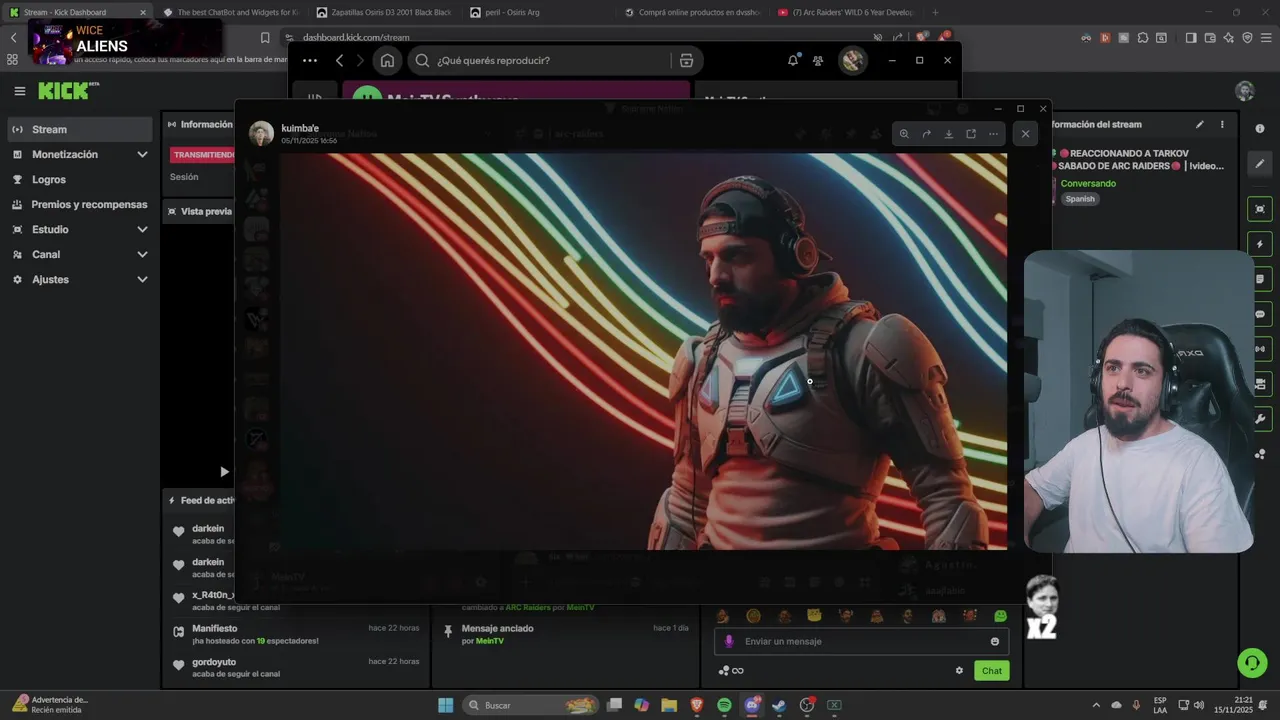Open Discord from the taskbar
This screenshot has height=720, width=1280.
752,705
